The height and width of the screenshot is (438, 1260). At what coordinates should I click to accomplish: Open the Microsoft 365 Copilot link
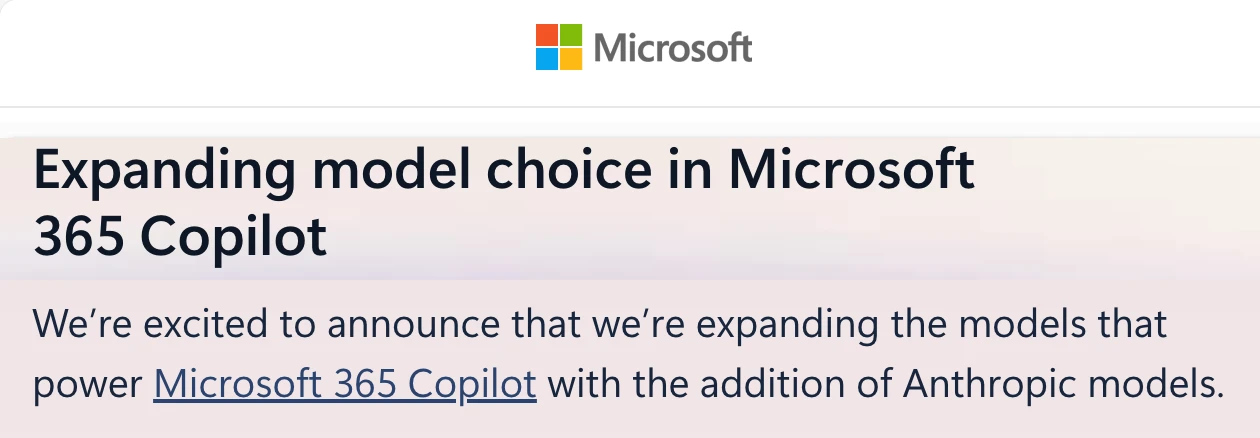click(x=345, y=385)
